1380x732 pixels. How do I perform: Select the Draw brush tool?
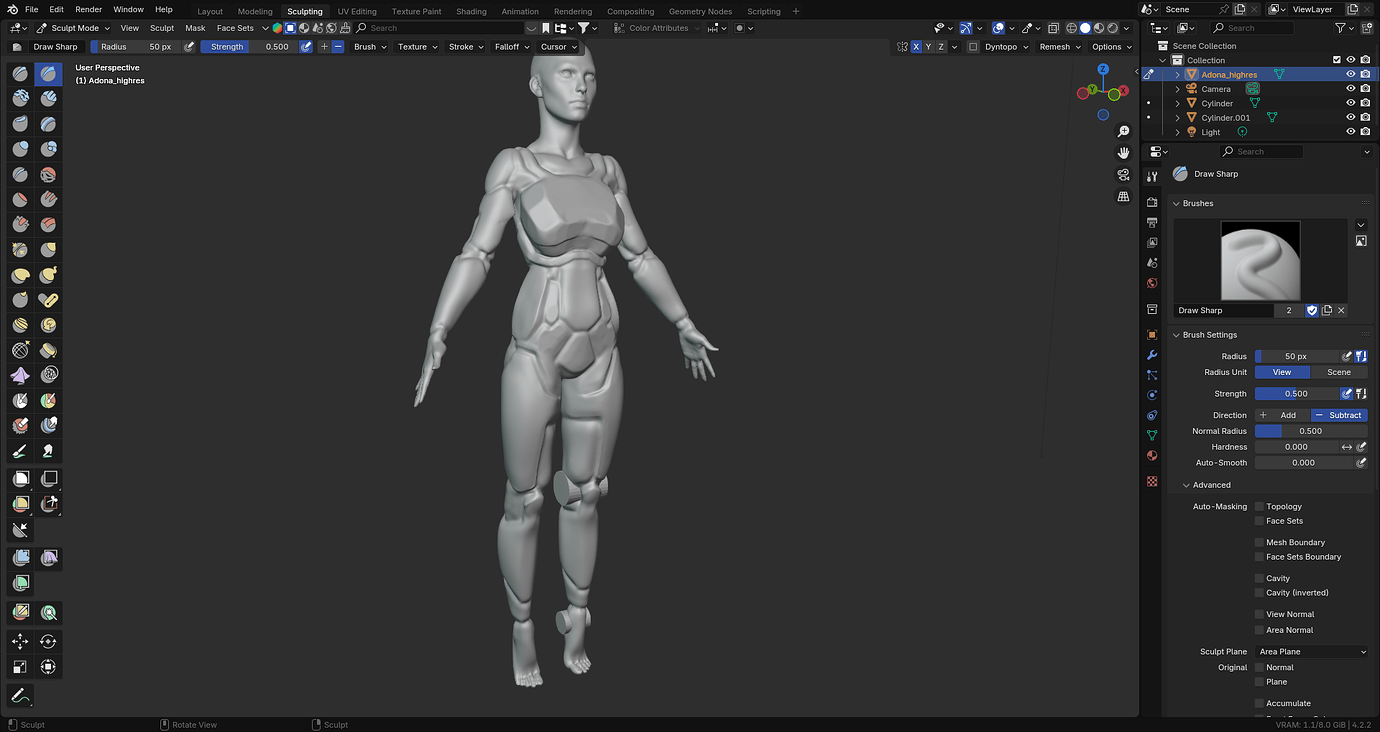pos(20,73)
